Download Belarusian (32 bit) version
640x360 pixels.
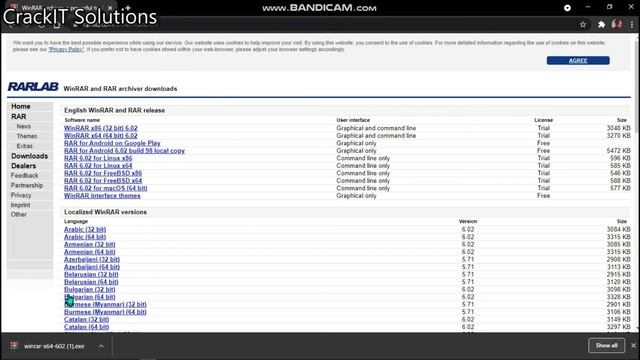pyautogui.click(x=91, y=274)
